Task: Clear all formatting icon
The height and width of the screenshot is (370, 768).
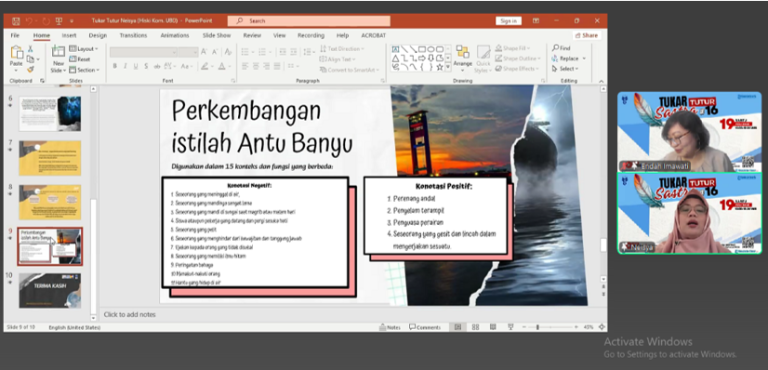Action: tap(228, 52)
